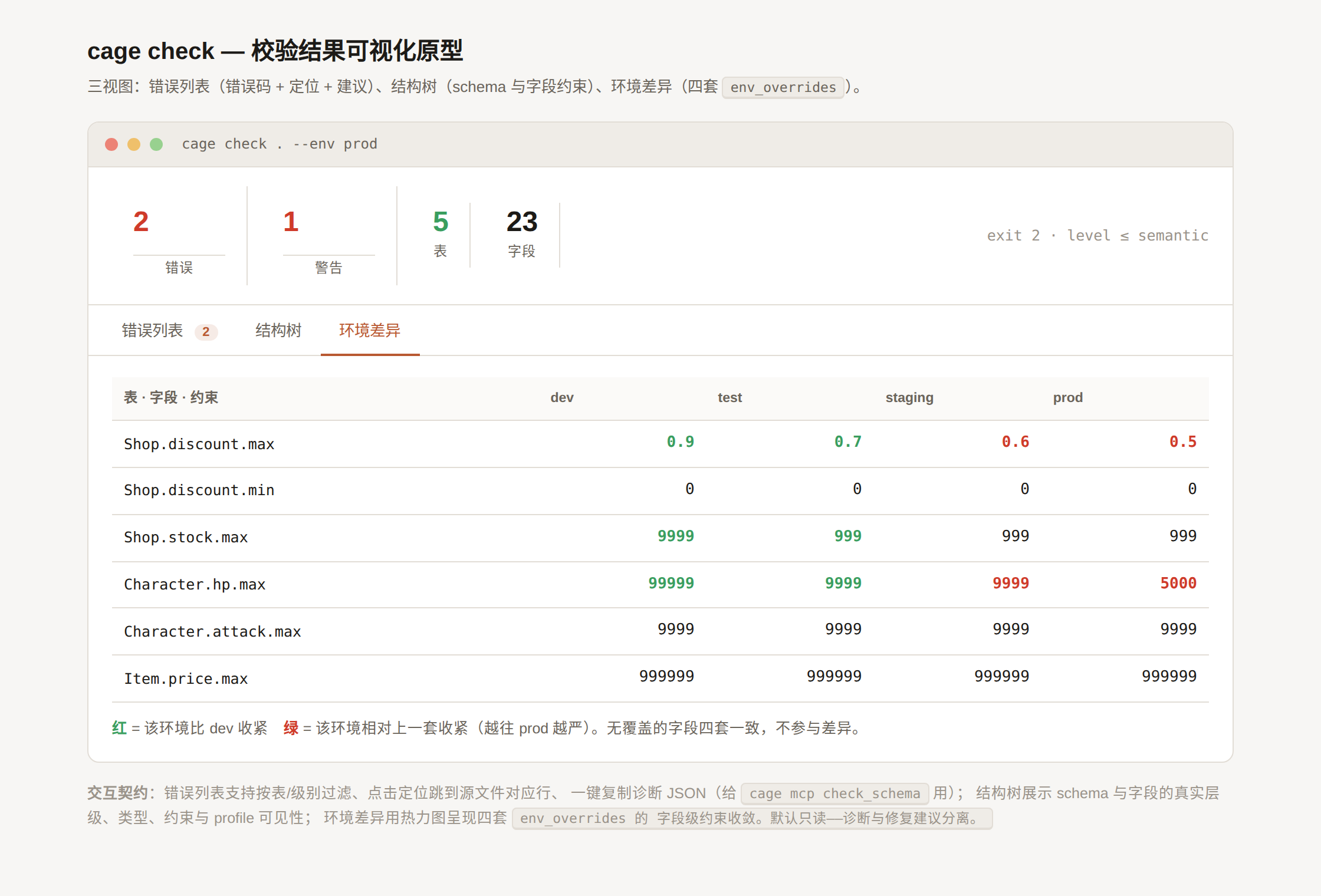Viewport: 1321px width, 896px height.
Task: Click the 绿 legend label
Action: (x=291, y=728)
